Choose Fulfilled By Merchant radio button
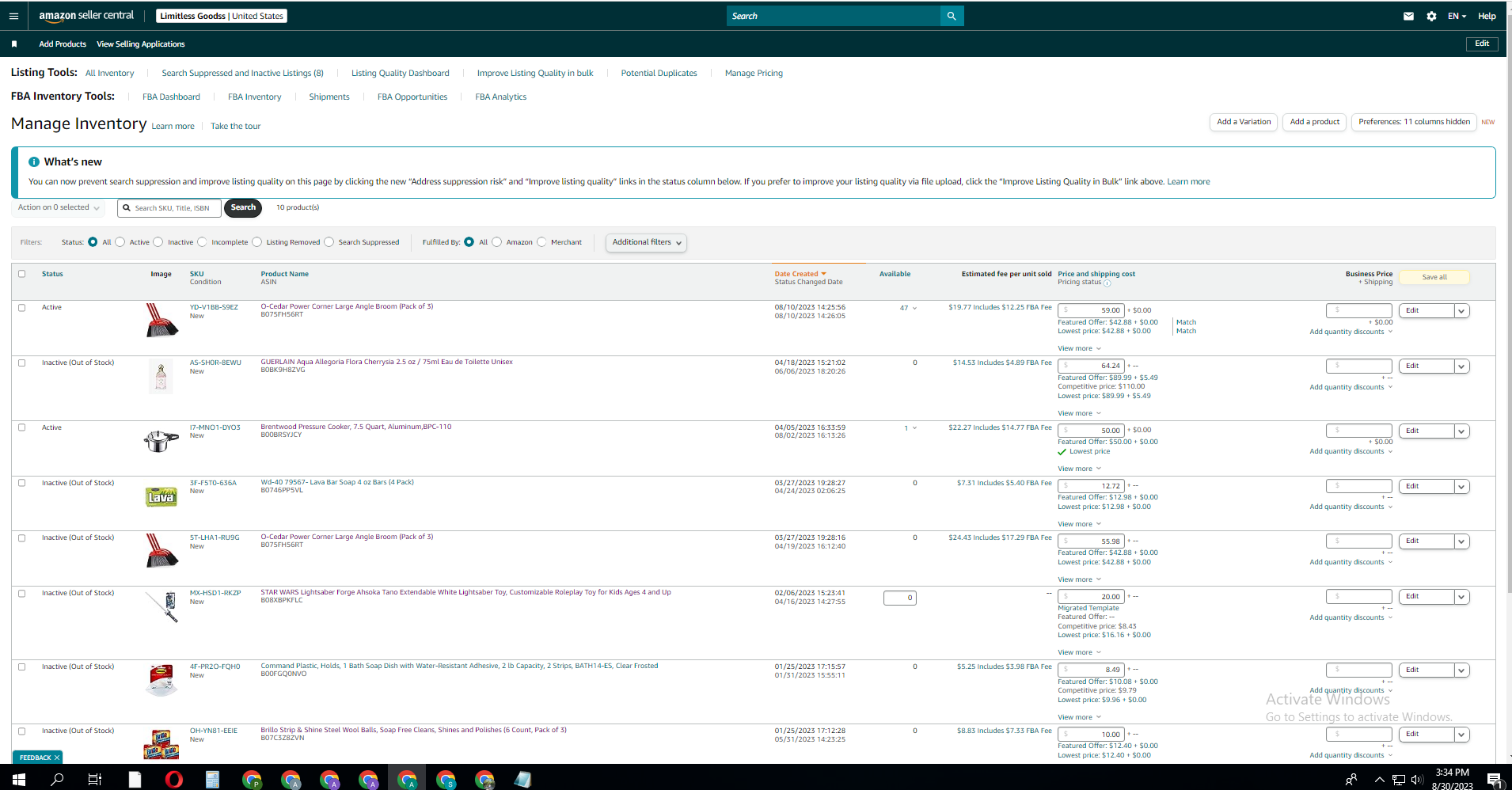This screenshot has height=790, width=1512. pyautogui.click(x=541, y=242)
